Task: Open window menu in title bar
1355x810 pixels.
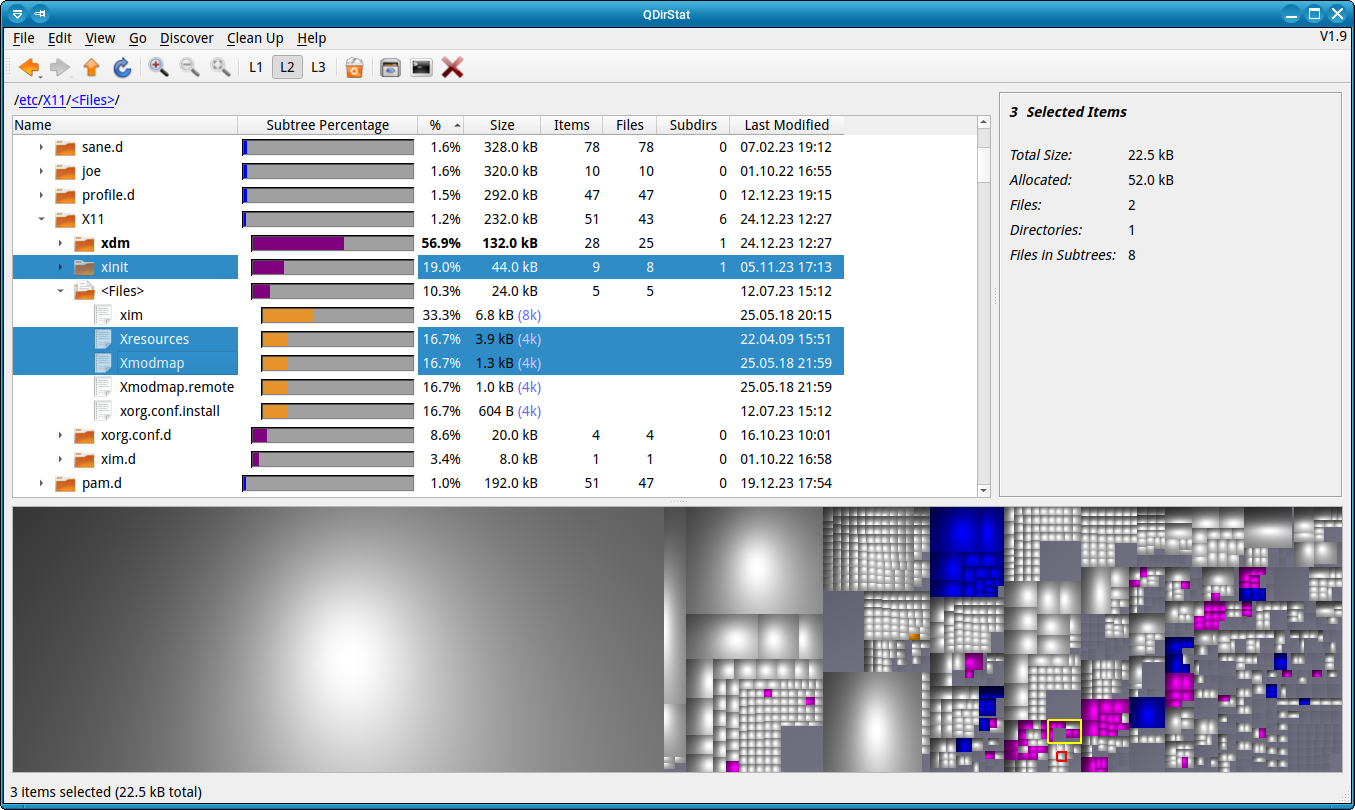Action: [x=17, y=14]
